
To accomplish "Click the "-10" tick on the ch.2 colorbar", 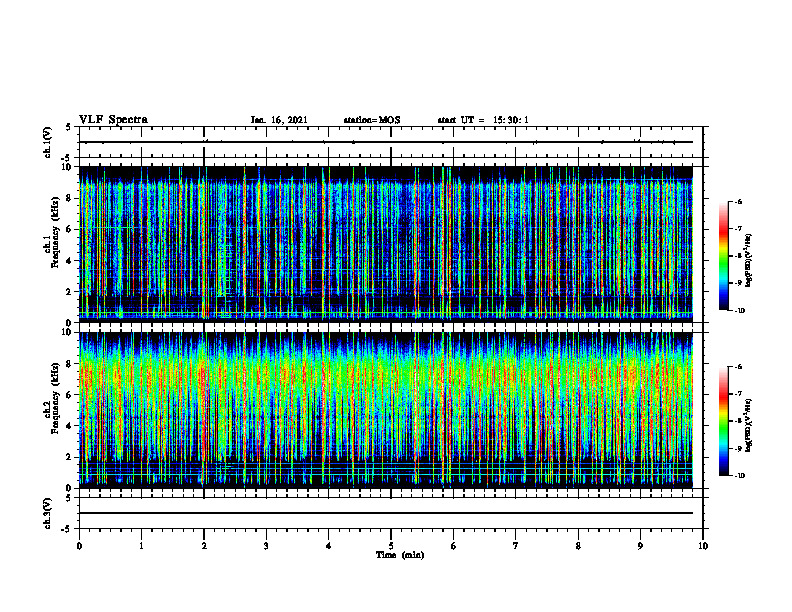I will 740,476.
